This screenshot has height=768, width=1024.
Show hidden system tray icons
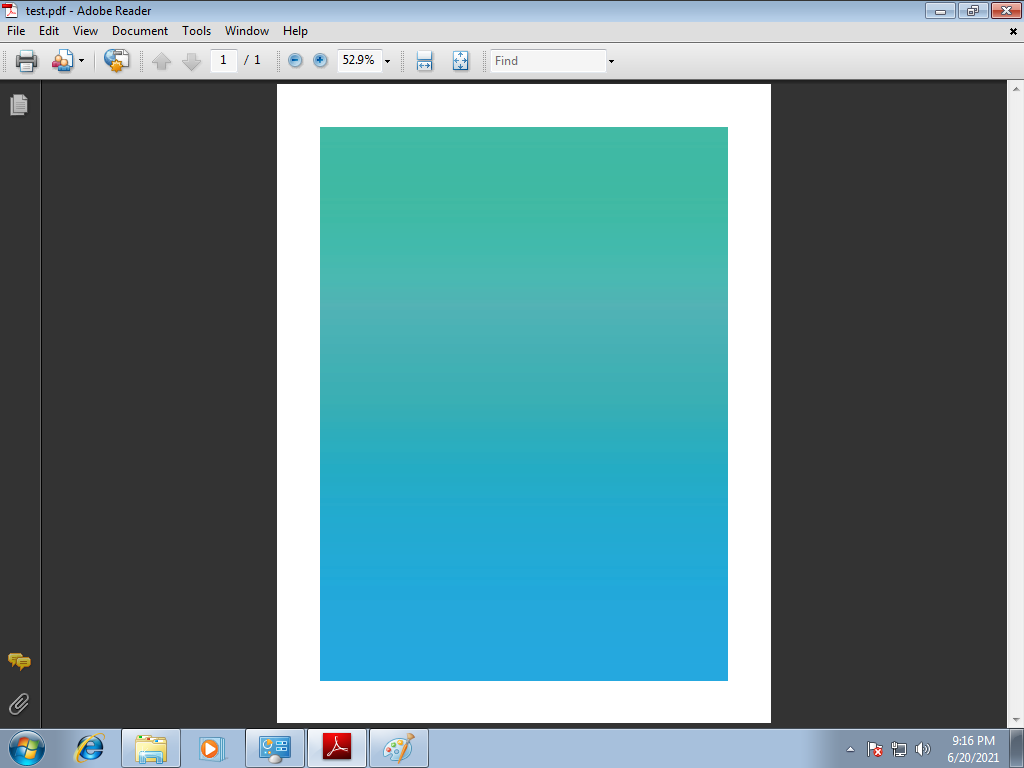[x=850, y=749]
